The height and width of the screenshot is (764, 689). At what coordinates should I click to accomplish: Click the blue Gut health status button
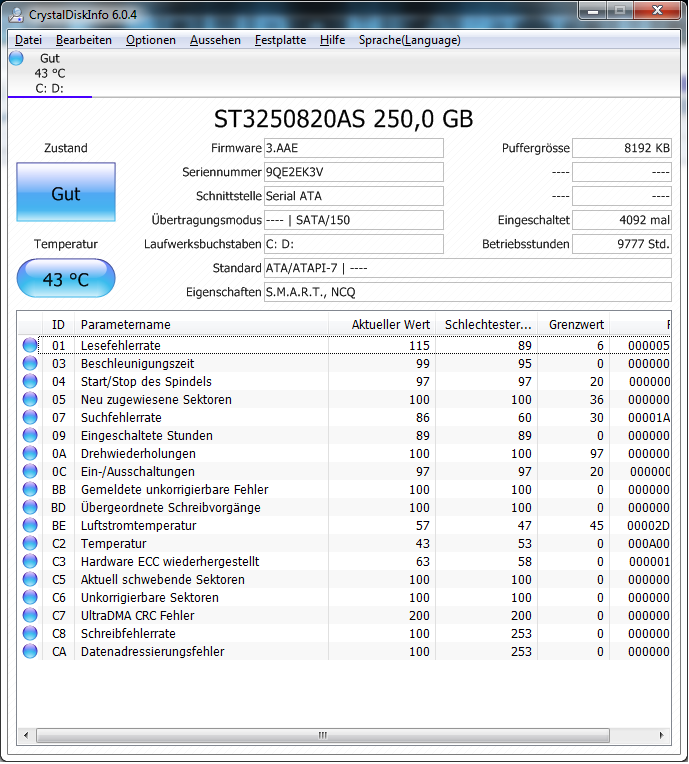(66, 192)
